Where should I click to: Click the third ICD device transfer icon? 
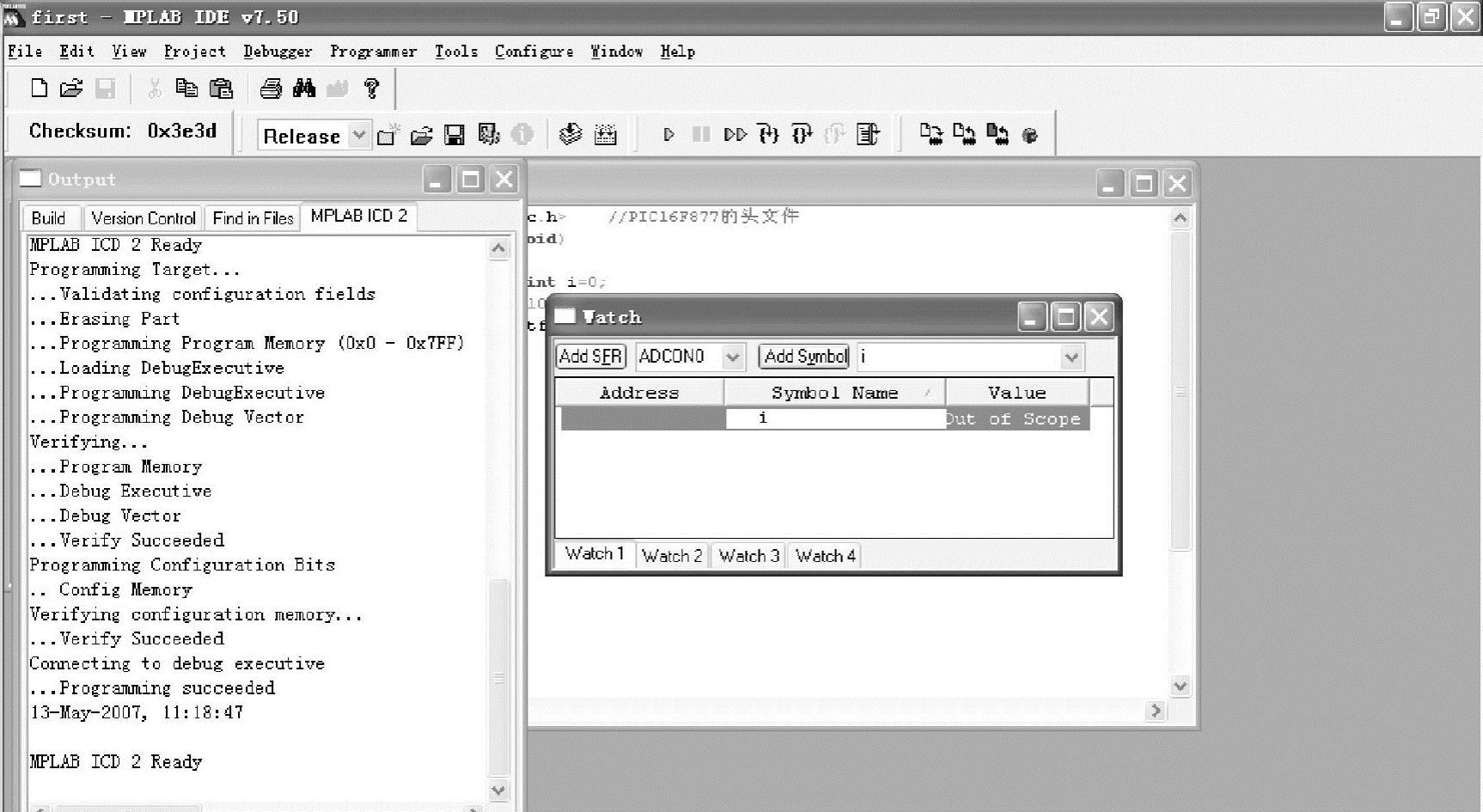point(998,134)
